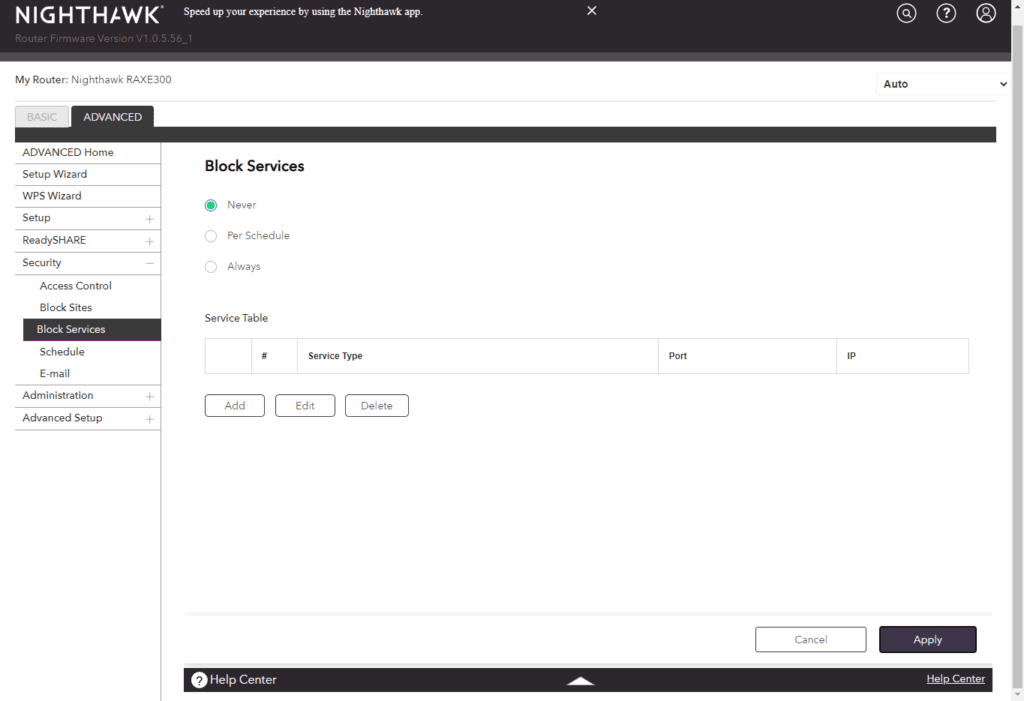Image resolution: width=1024 pixels, height=701 pixels.
Task: Open the help question mark icon
Action: tap(946, 13)
